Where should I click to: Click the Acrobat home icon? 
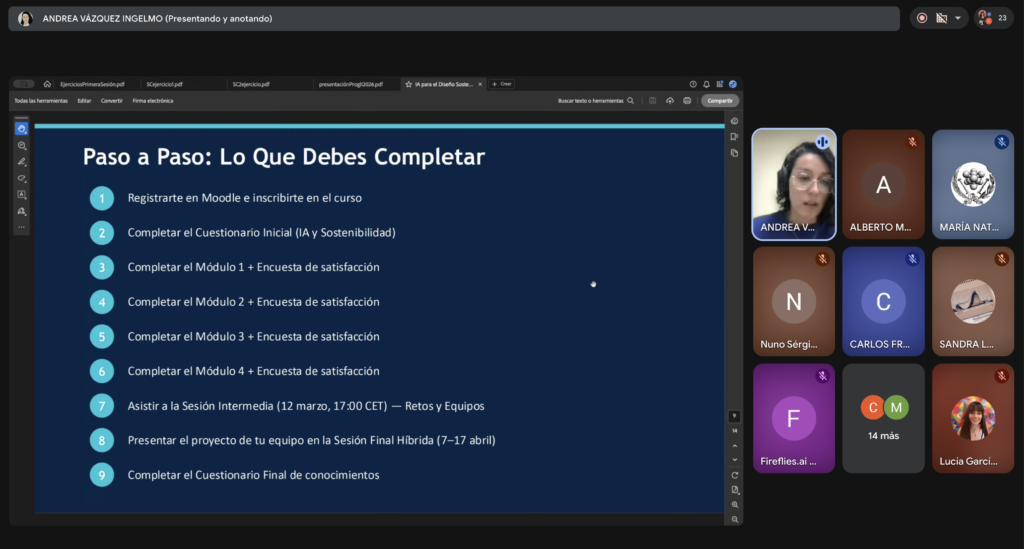pyautogui.click(x=47, y=84)
